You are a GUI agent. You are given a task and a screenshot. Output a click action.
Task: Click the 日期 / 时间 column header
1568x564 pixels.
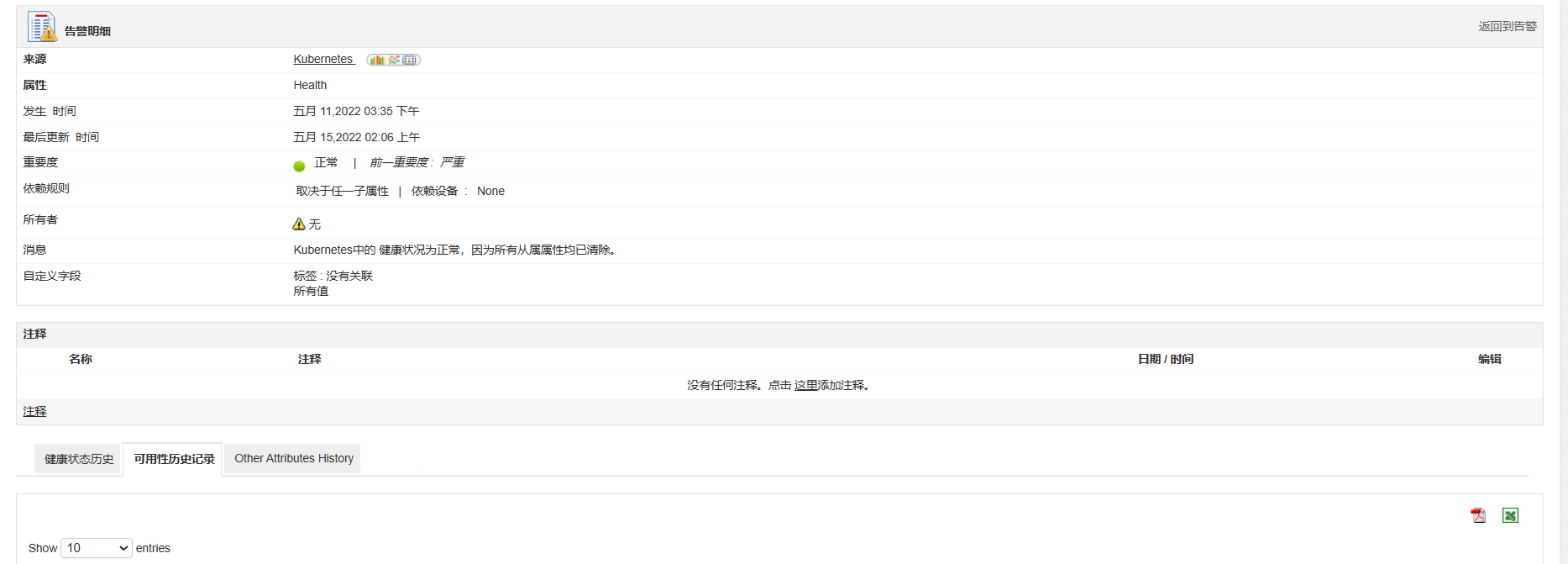tap(1166, 359)
